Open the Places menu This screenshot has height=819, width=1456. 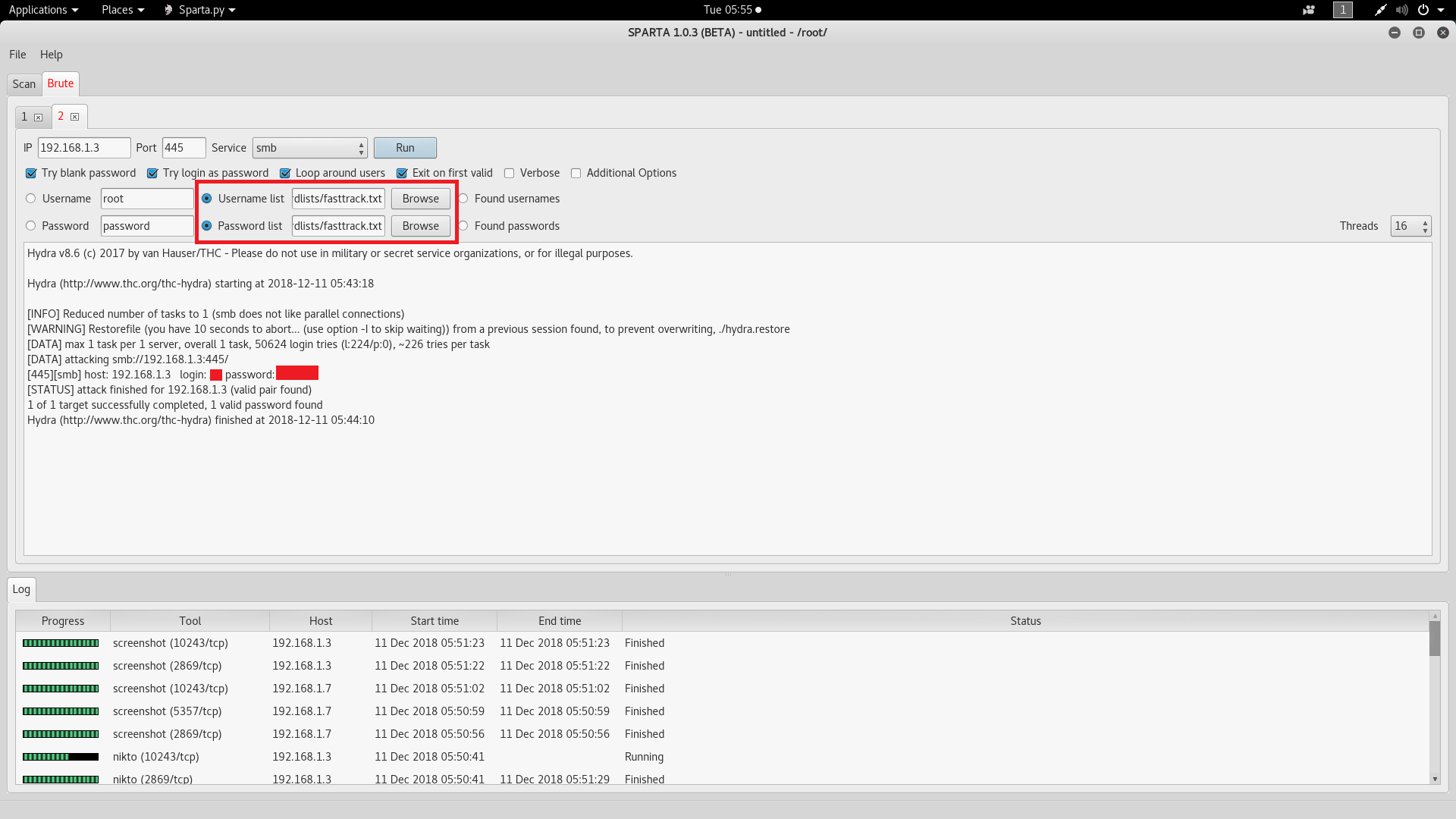click(x=123, y=10)
